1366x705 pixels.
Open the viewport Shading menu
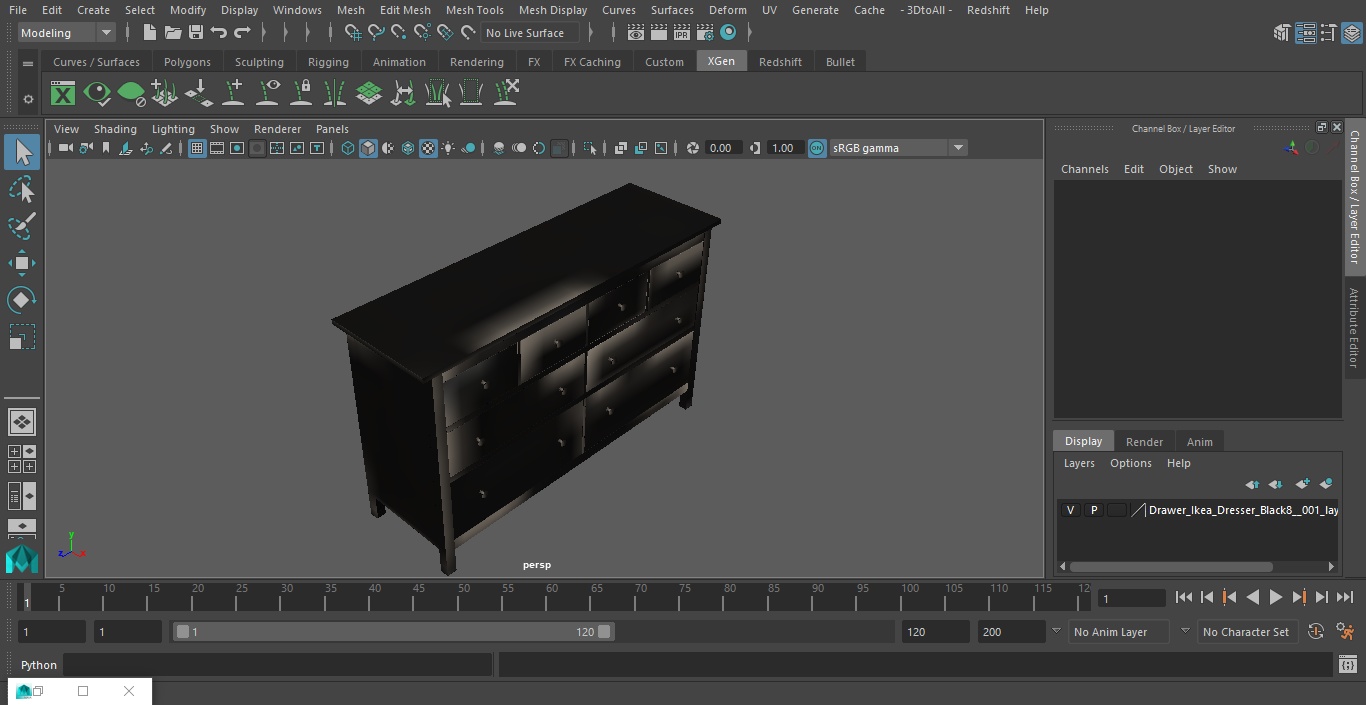coord(115,129)
